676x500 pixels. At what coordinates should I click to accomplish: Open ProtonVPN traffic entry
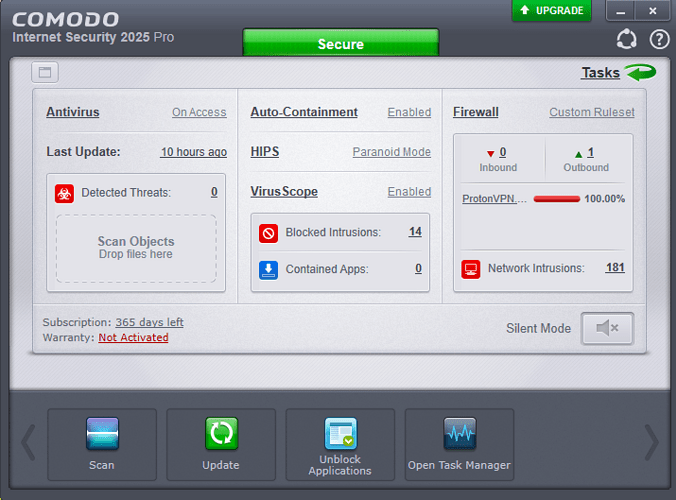click(494, 199)
